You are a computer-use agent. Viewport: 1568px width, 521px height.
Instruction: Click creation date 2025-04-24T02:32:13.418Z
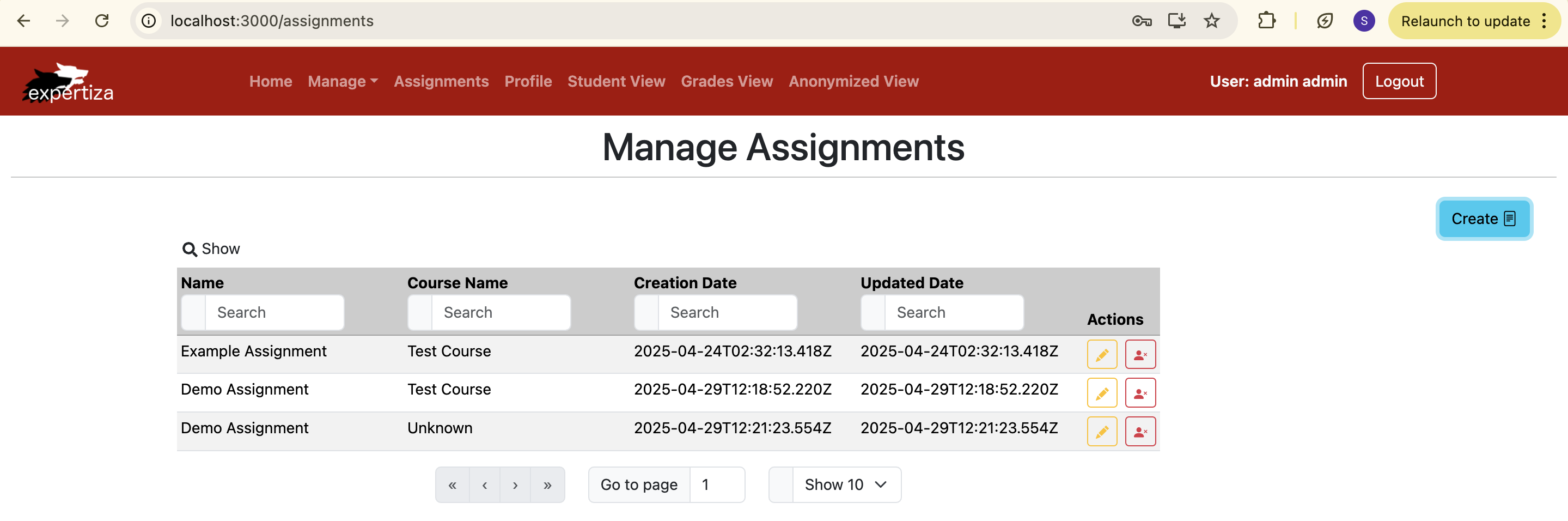click(733, 352)
